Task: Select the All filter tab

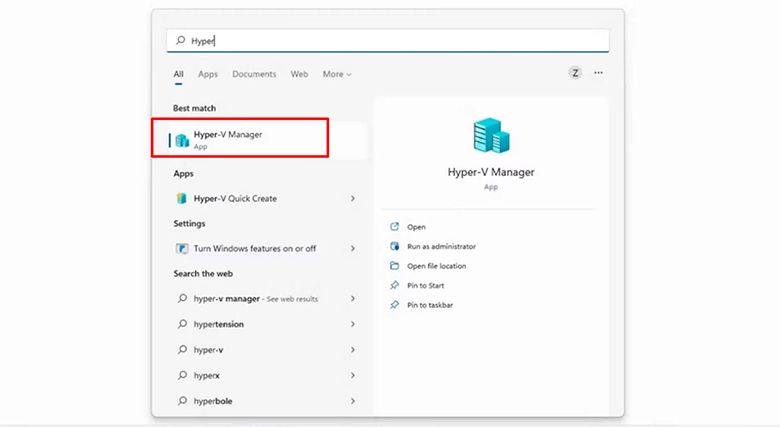Action: pyautogui.click(x=179, y=74)
